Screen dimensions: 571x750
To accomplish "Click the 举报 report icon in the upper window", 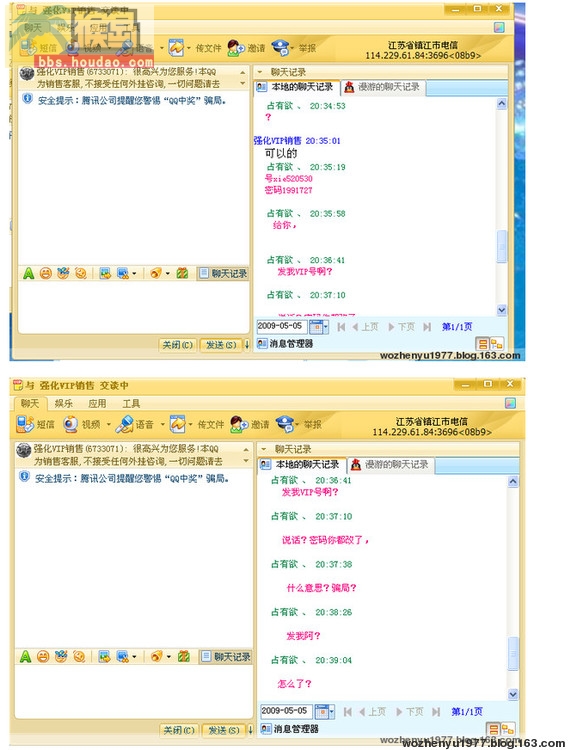I will click(x=280, y=47).
